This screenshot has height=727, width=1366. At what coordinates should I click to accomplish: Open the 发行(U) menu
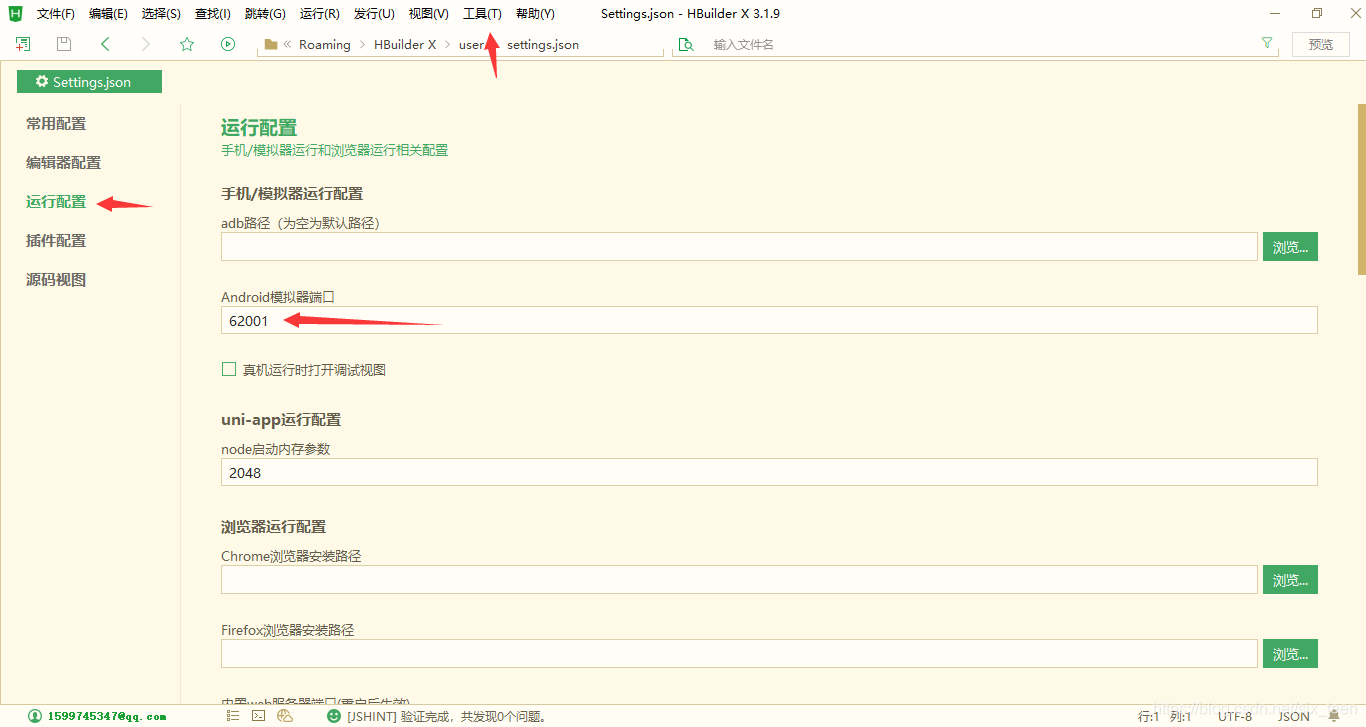[374, 14]
